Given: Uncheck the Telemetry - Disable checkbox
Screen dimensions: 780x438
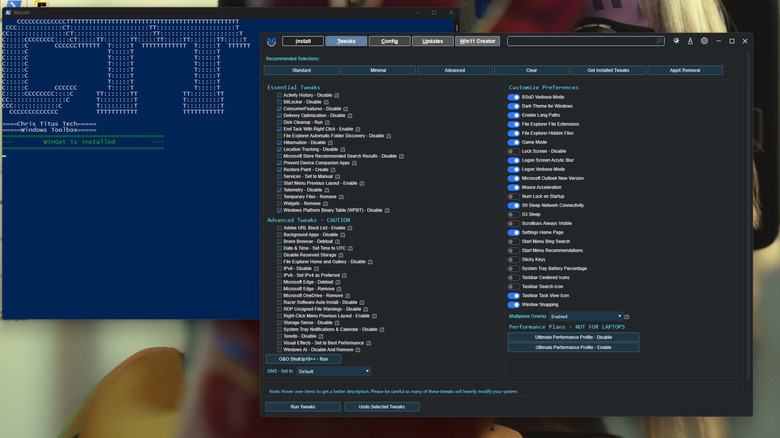Looking at the screenshot, I should pos(280,190).
